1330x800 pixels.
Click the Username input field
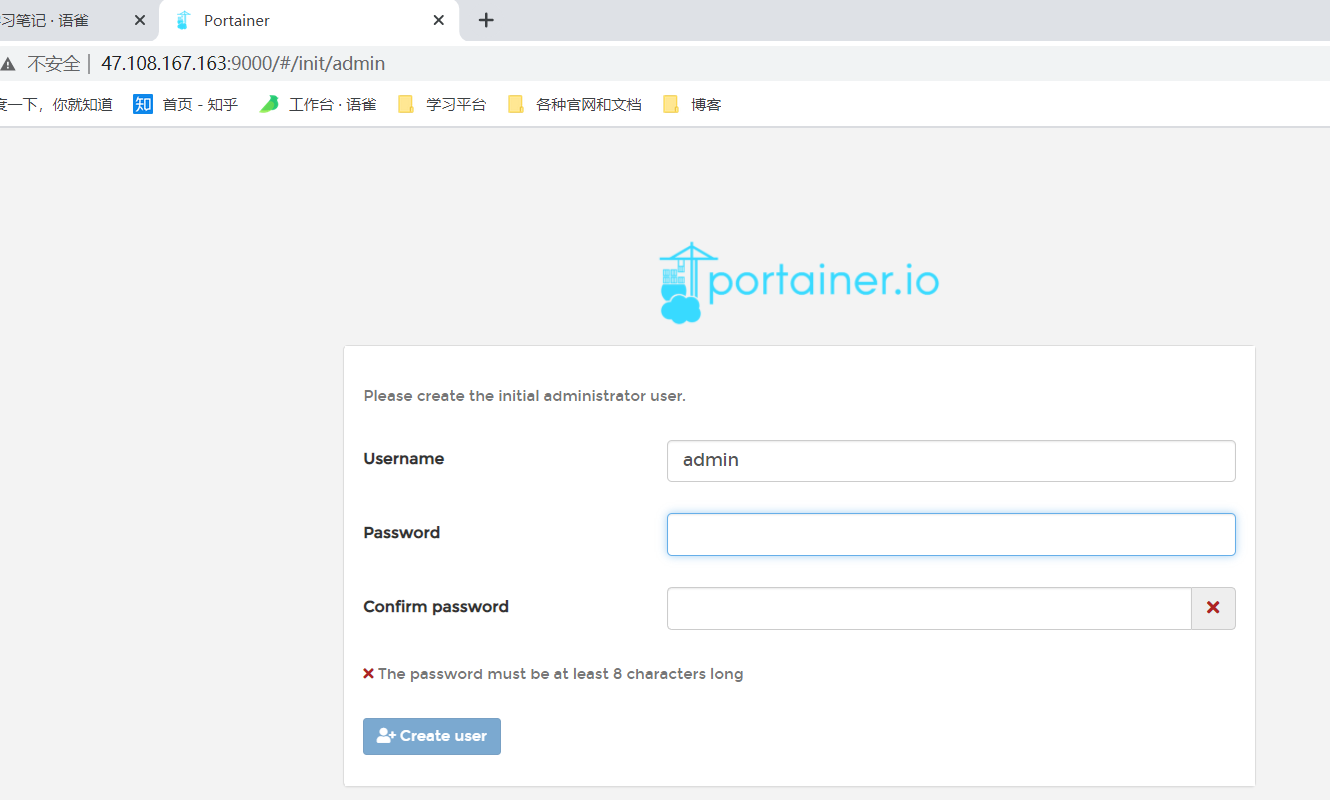tap(951, 461)
